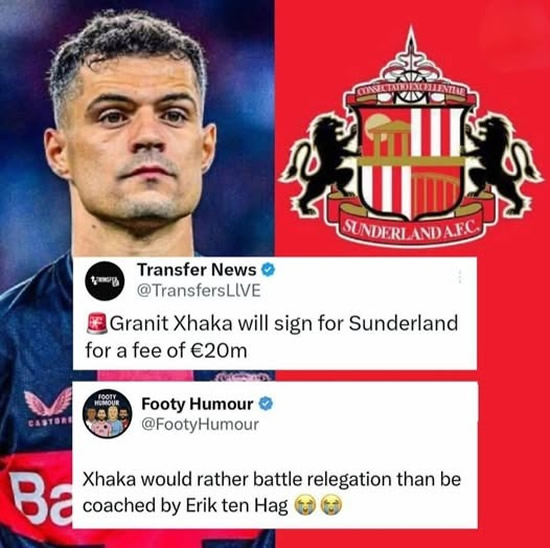Image resolution: width=550 pixels, height=548 pixels.
Task: Open the @FootyHumour handle
Action: (x=200, y=425)
